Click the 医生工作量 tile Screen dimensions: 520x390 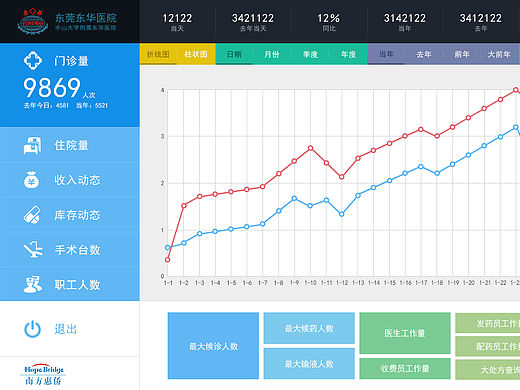point(405,333)
